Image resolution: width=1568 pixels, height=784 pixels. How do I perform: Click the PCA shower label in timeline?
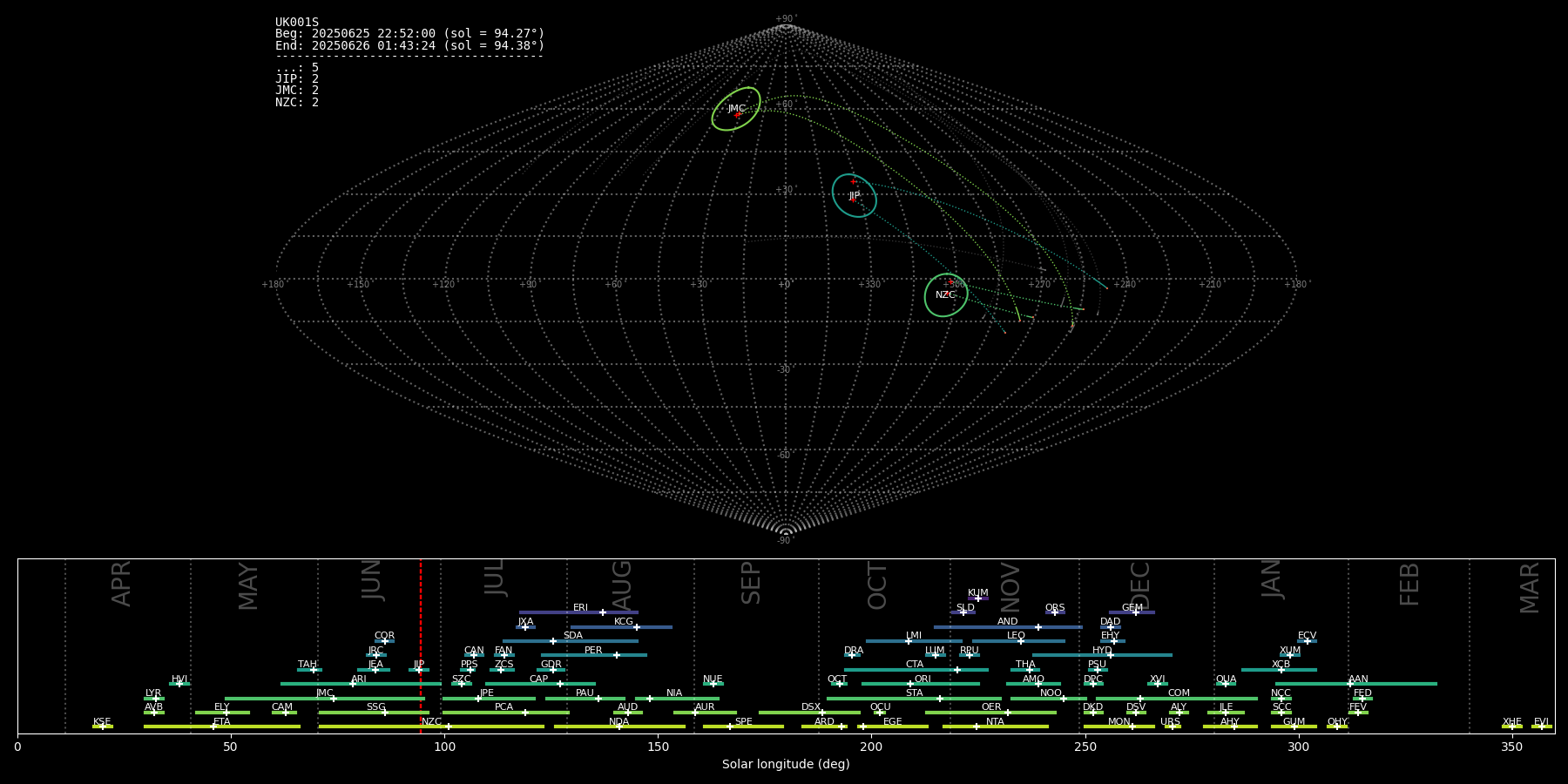pos(504,706)
